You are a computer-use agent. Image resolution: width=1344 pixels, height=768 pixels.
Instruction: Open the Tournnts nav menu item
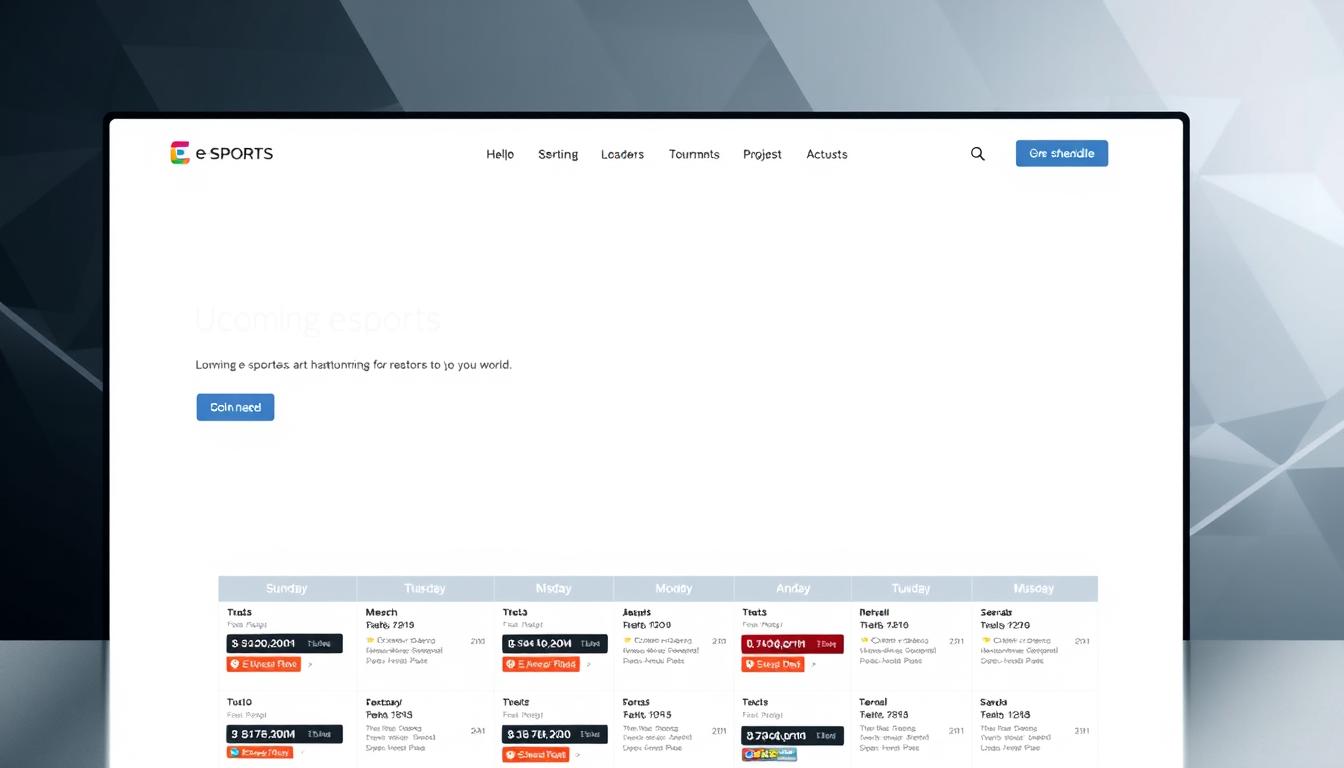tap(694, 154)
